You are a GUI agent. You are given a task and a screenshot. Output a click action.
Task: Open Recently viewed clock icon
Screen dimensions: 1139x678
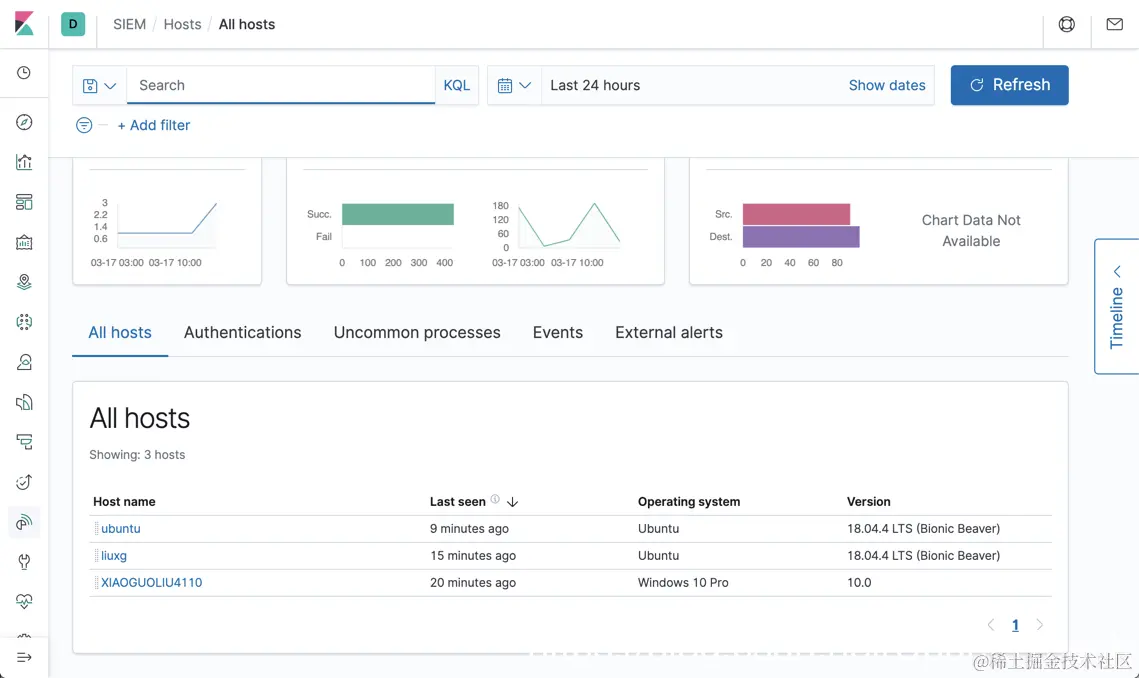[24, 73]
